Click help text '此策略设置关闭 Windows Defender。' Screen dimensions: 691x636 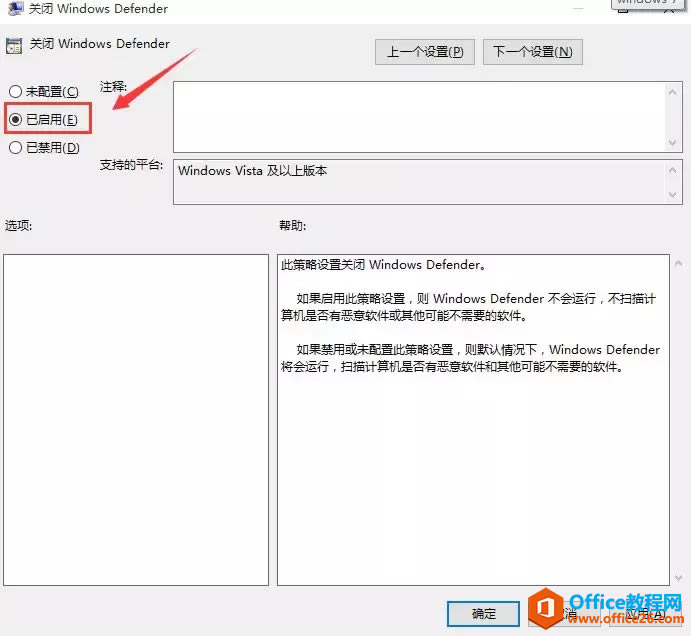coord(383,265)
